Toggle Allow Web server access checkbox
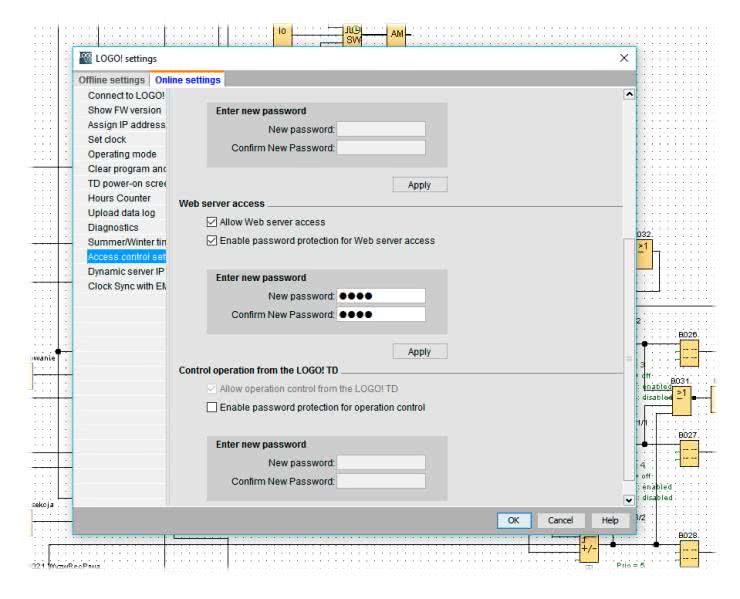 coord(211,222)
